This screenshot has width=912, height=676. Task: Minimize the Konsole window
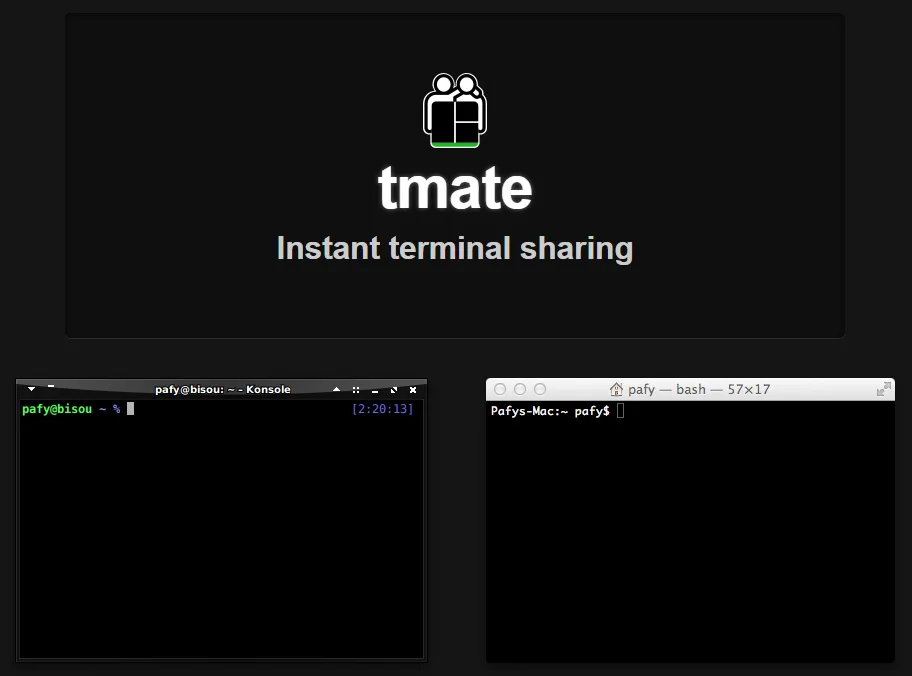tap(375, 390)
